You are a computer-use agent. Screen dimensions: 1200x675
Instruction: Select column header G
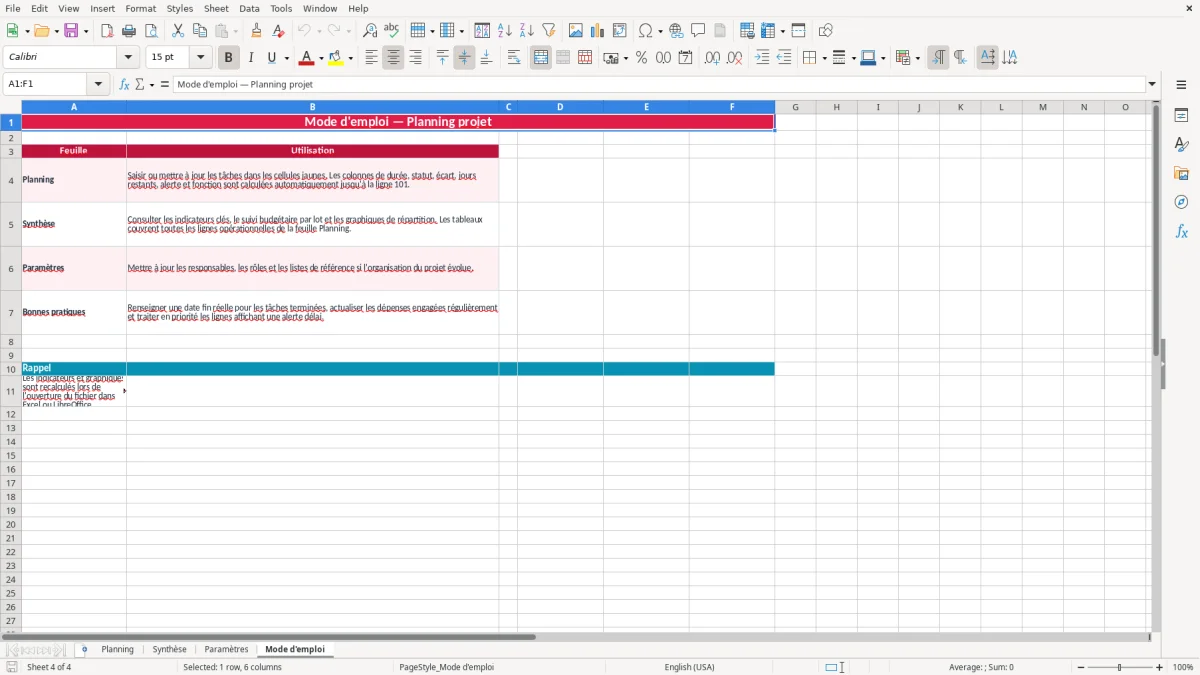point(795,107)
